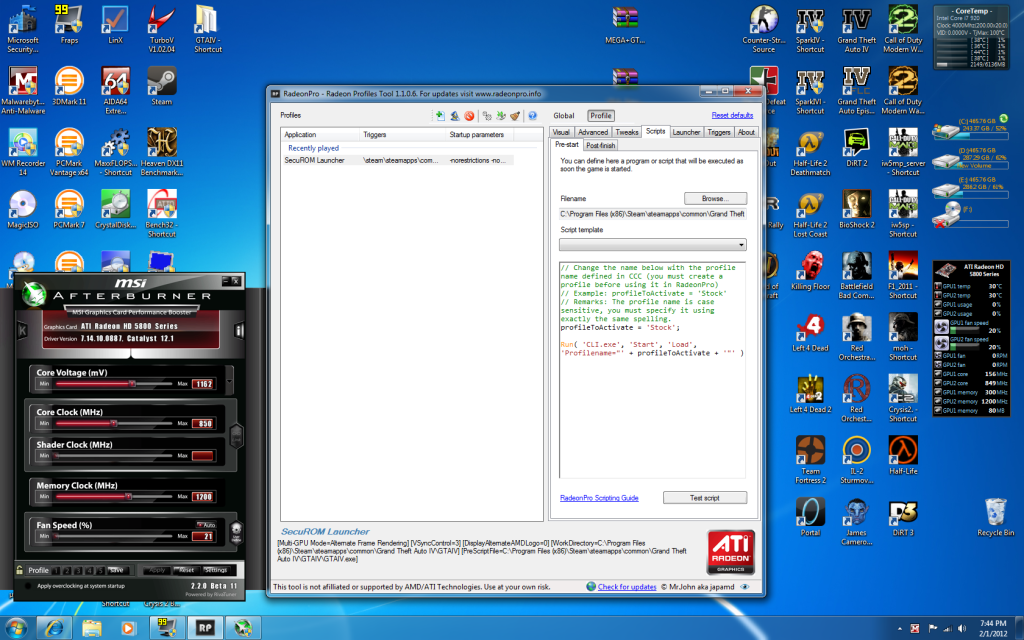This screenshot has height=640, width=1024.
Task: Select the Team Fortress 2 desktop icon
Action: (810, 460)
